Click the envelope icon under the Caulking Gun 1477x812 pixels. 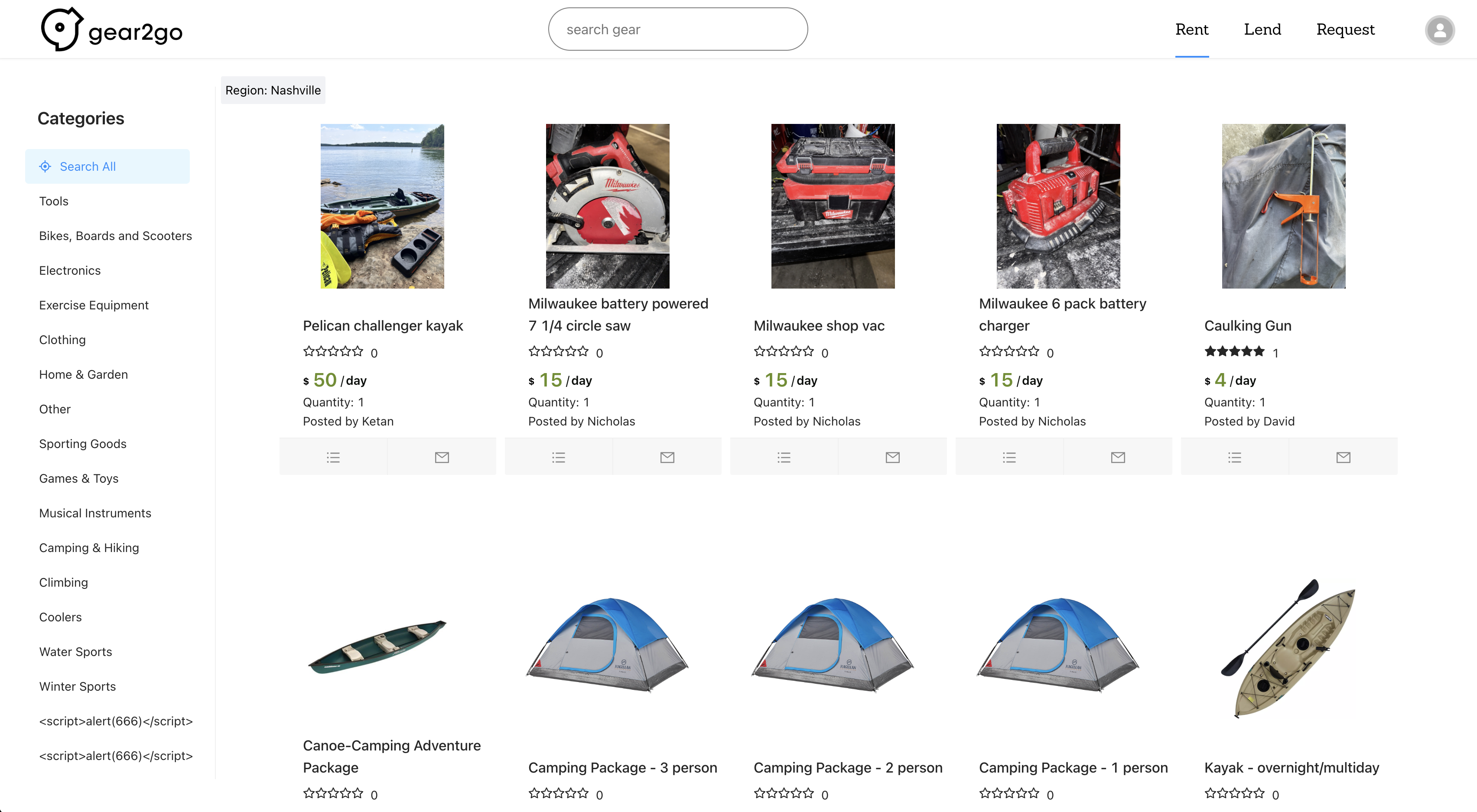click(x=1344, y=457)
